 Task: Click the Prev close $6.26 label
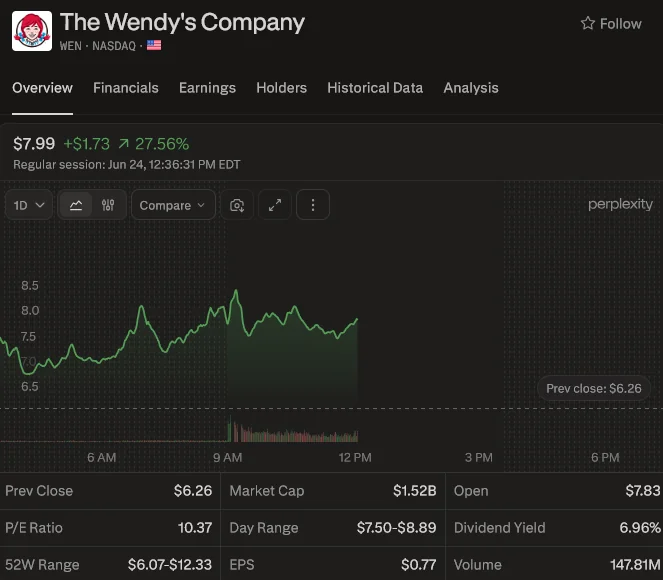coord(594,388)
